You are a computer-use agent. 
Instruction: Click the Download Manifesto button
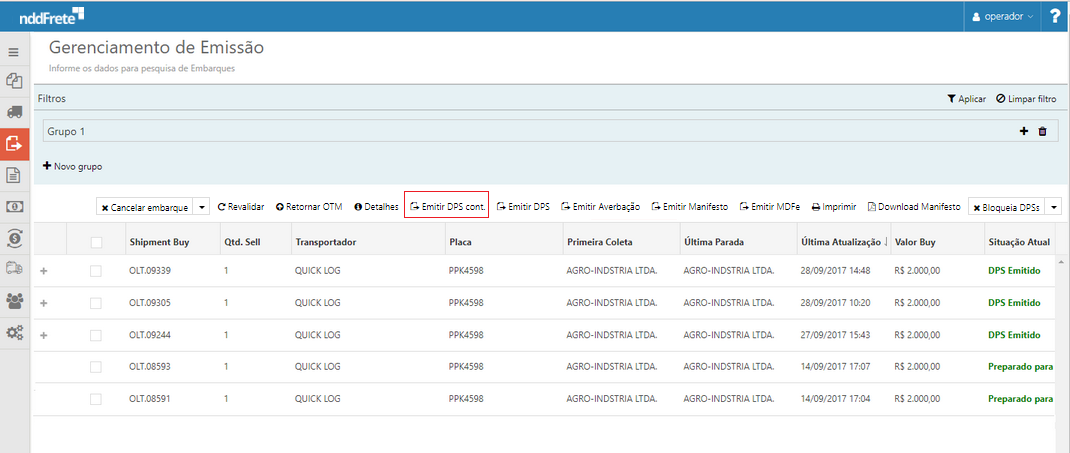(x=914, y=207)
